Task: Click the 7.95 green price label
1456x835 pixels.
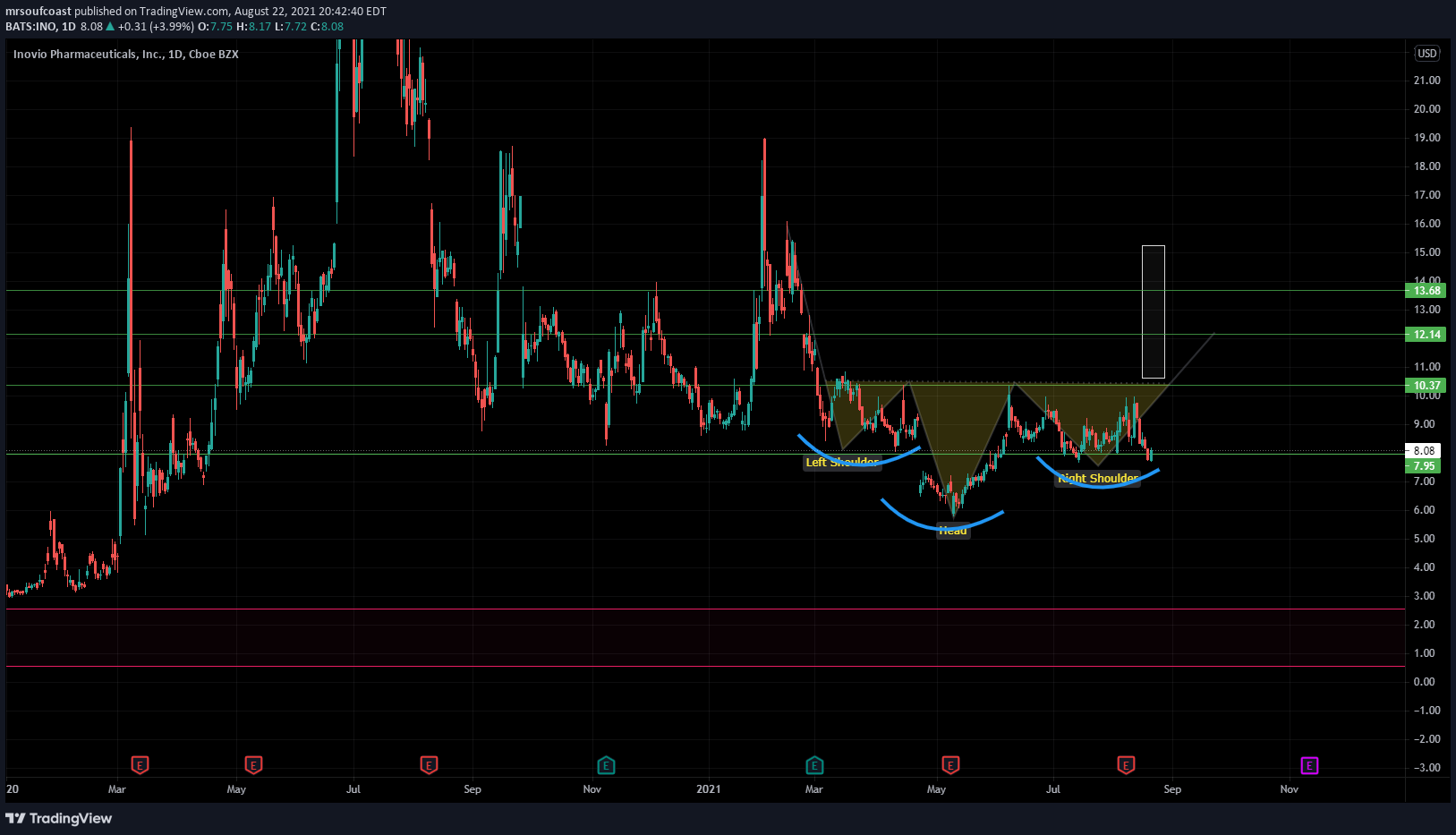Action: (1424, 466)
